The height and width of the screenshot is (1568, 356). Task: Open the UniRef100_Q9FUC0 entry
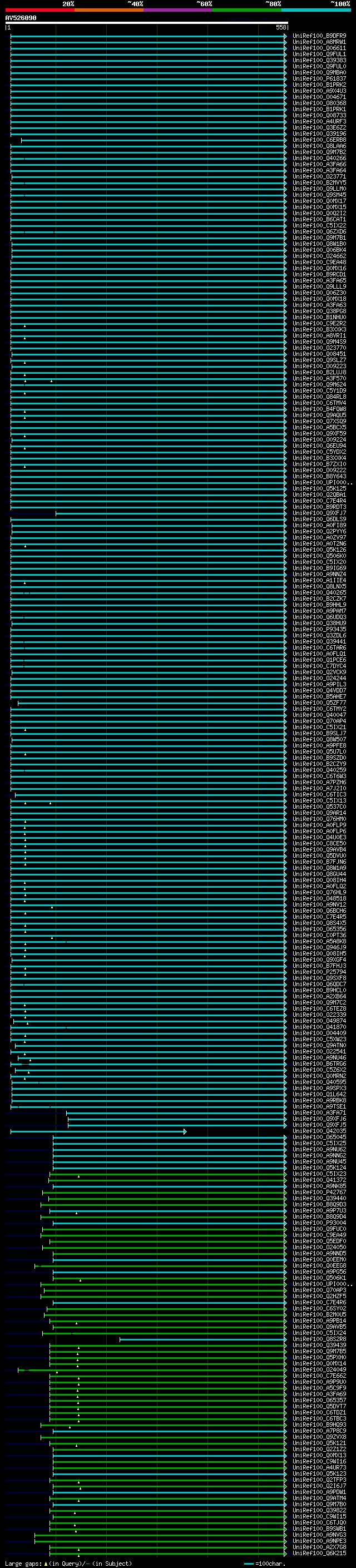click(x=319, y=1229)
